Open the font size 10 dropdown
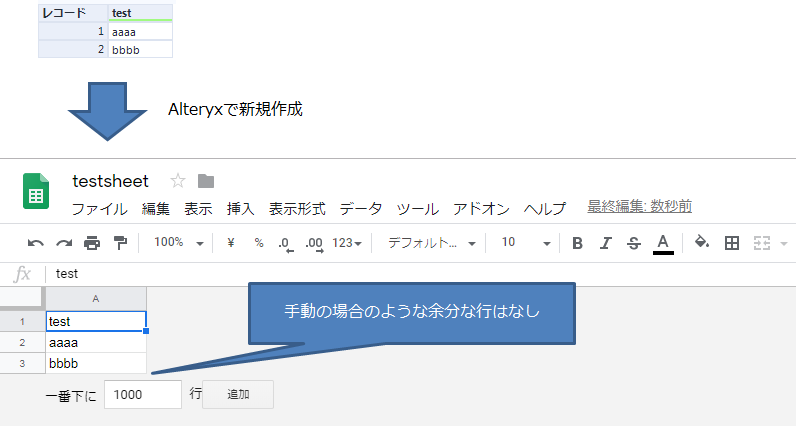 [526, 243]
